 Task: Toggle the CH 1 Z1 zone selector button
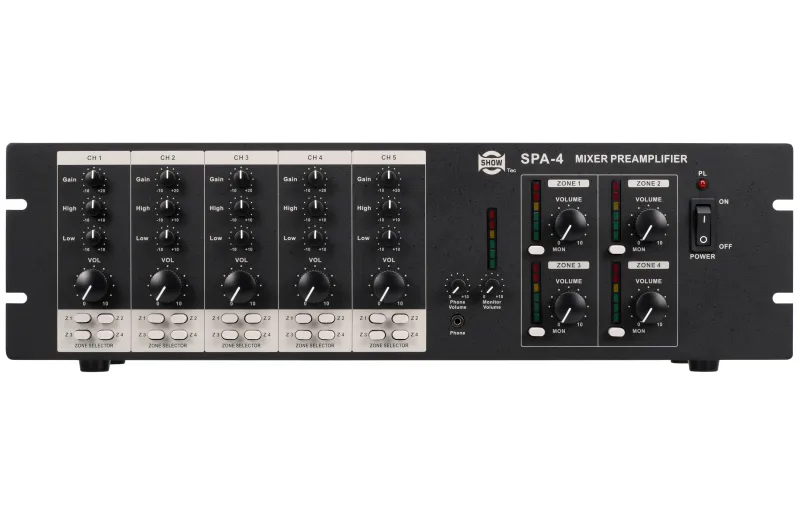tap(83, 318)
